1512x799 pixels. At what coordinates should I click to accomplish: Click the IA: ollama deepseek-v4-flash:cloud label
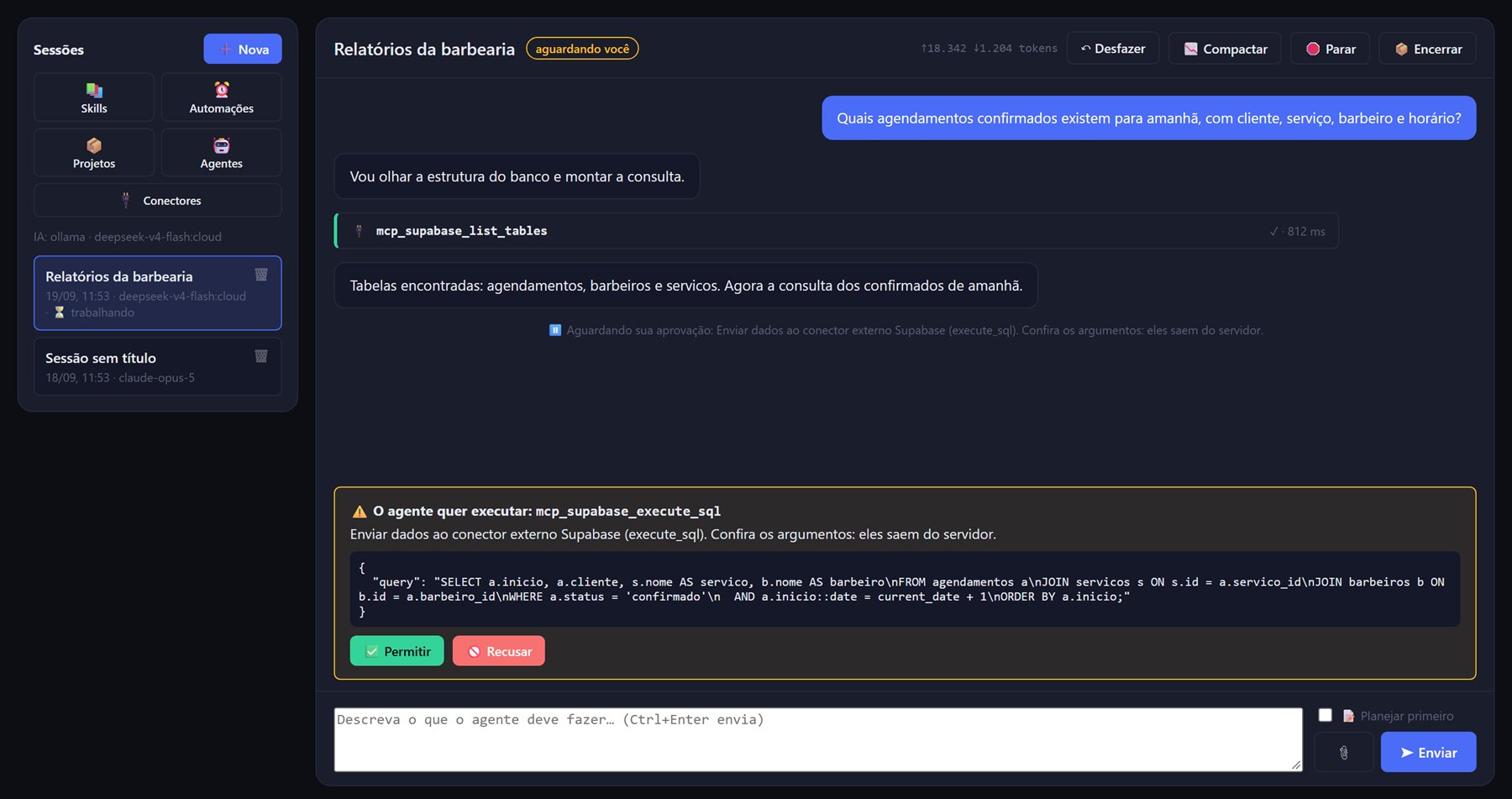128,237
